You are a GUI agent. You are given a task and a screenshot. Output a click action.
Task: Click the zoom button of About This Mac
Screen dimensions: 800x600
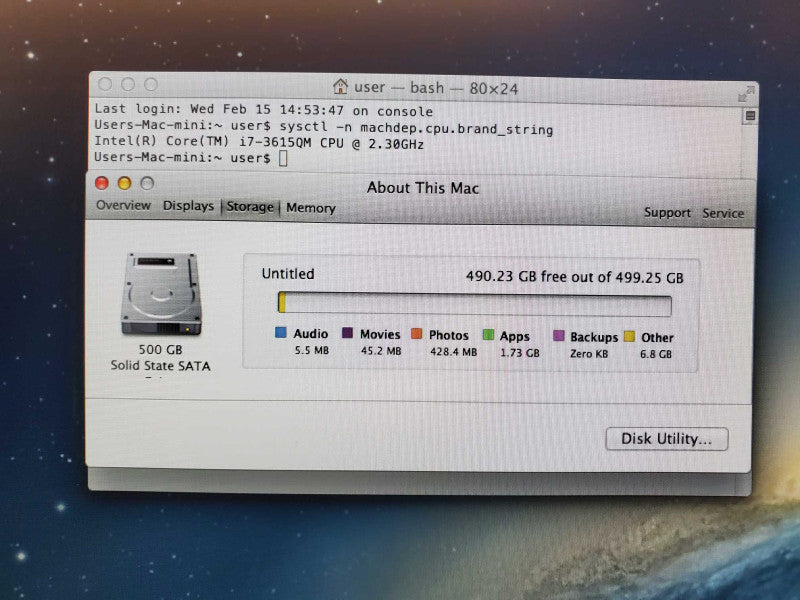click(x=147, y=183)
